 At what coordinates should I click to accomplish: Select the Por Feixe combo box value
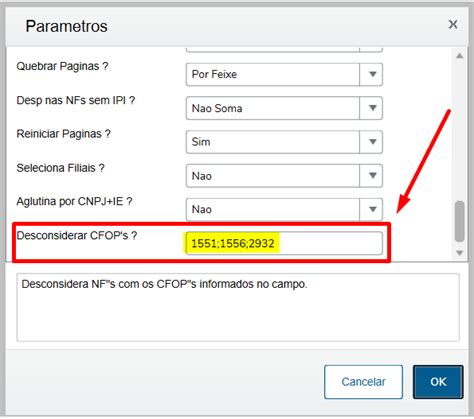coord(273,74)
